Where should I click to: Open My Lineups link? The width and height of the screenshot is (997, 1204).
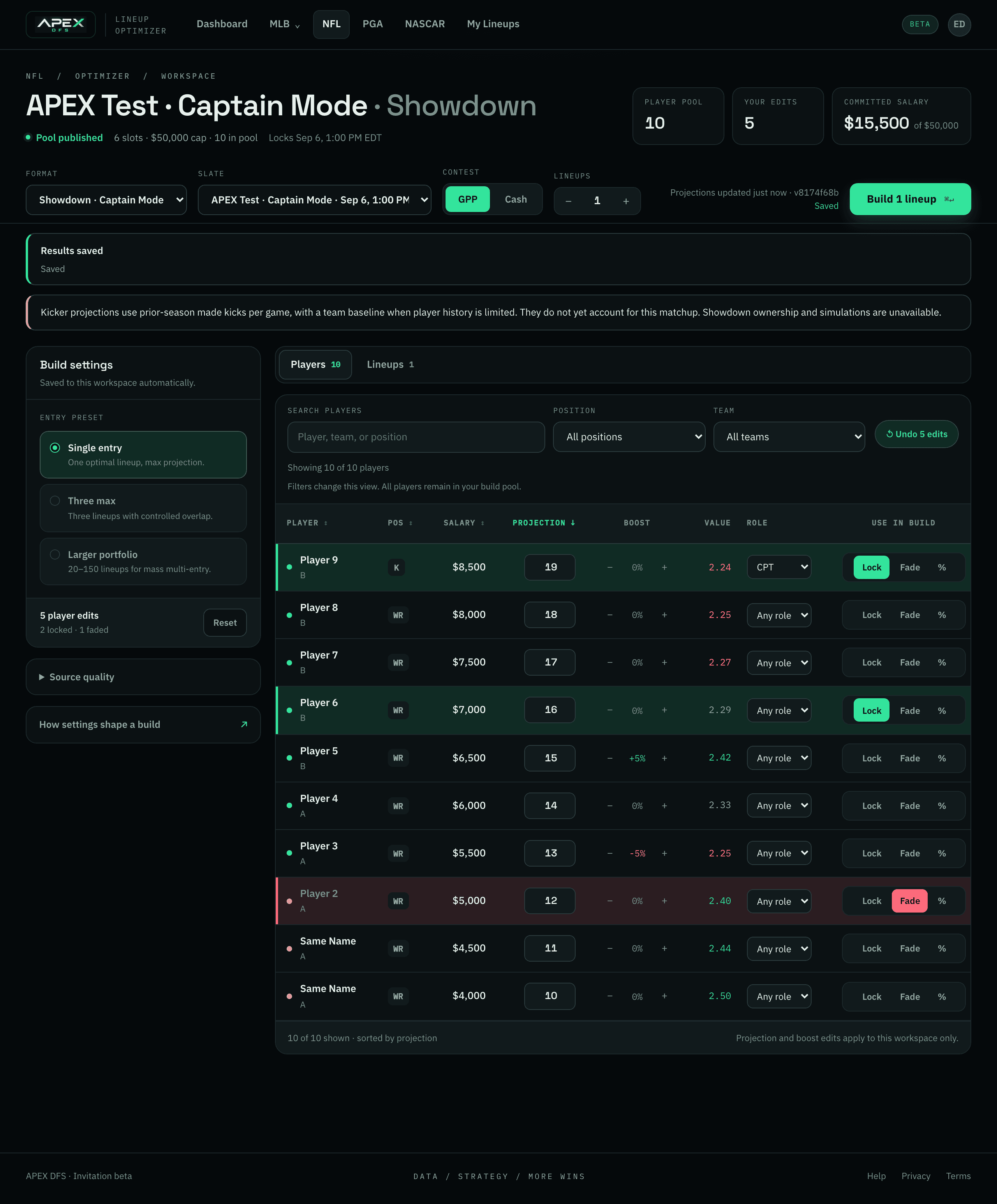pyautogui.click(x=493, y=24)
